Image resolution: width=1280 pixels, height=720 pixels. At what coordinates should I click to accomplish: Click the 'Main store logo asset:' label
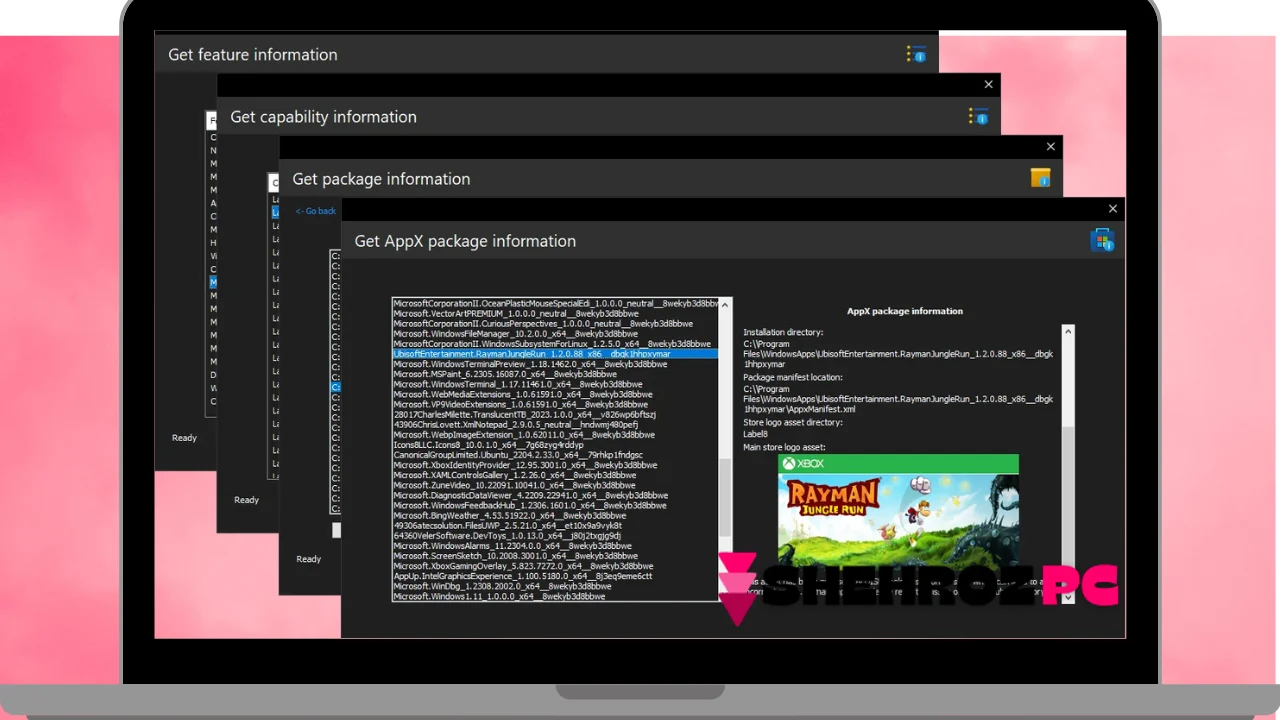click(x=784, y=447)
